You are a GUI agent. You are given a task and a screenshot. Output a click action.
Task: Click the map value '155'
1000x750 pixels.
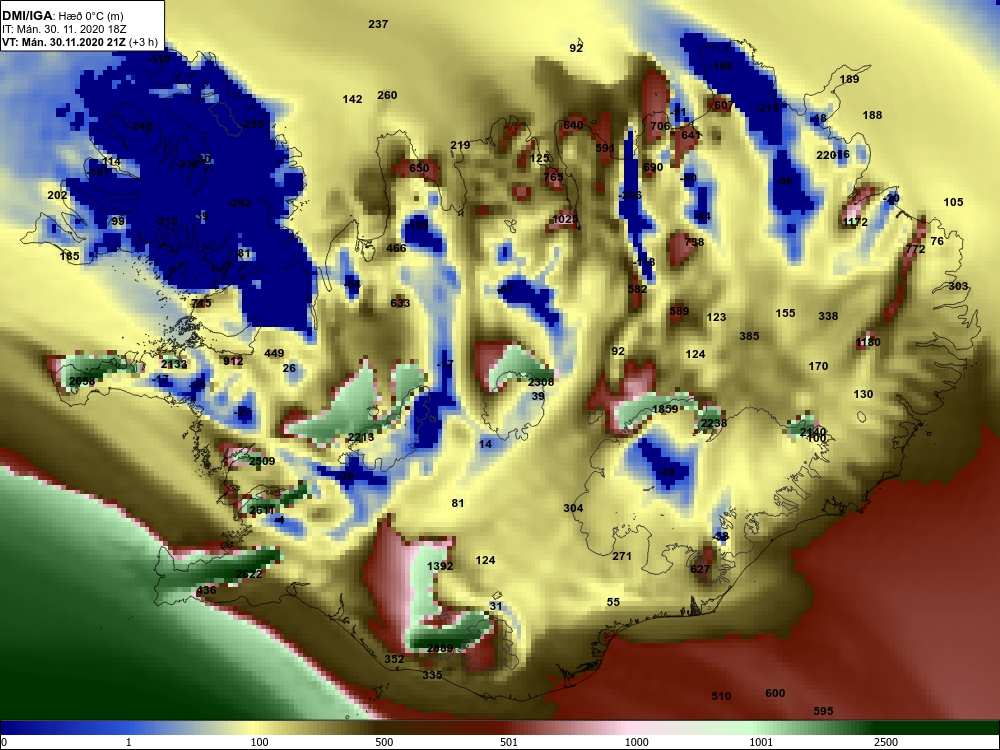click(x=786, y=312)
